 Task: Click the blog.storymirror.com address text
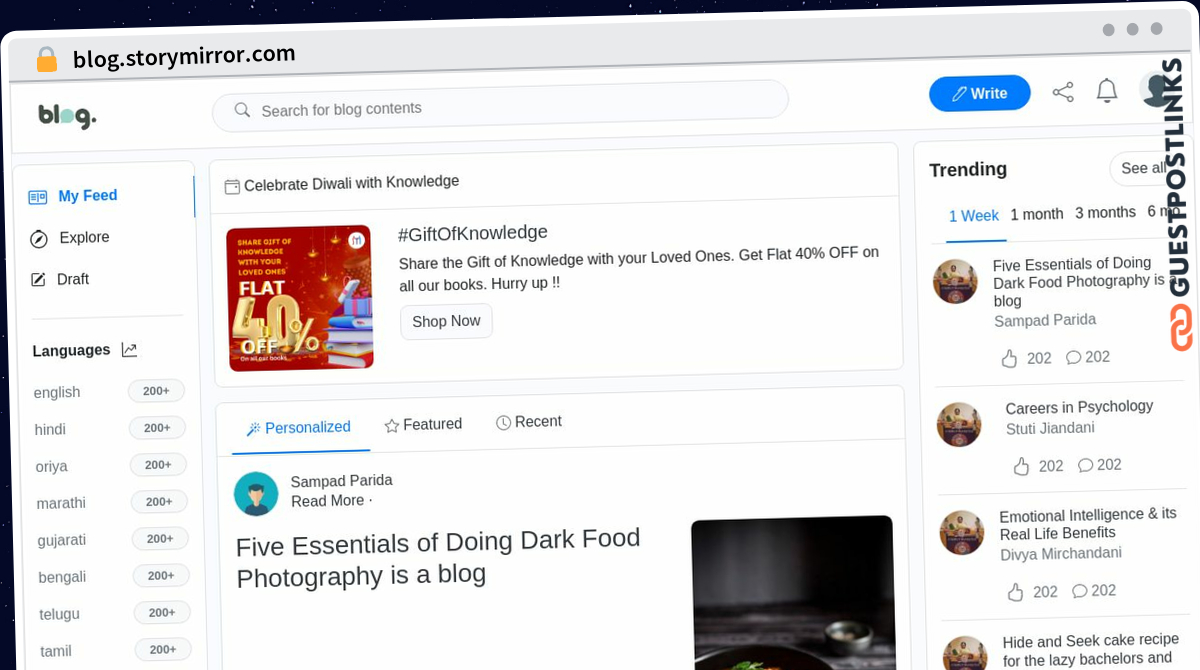click(184, 56)
